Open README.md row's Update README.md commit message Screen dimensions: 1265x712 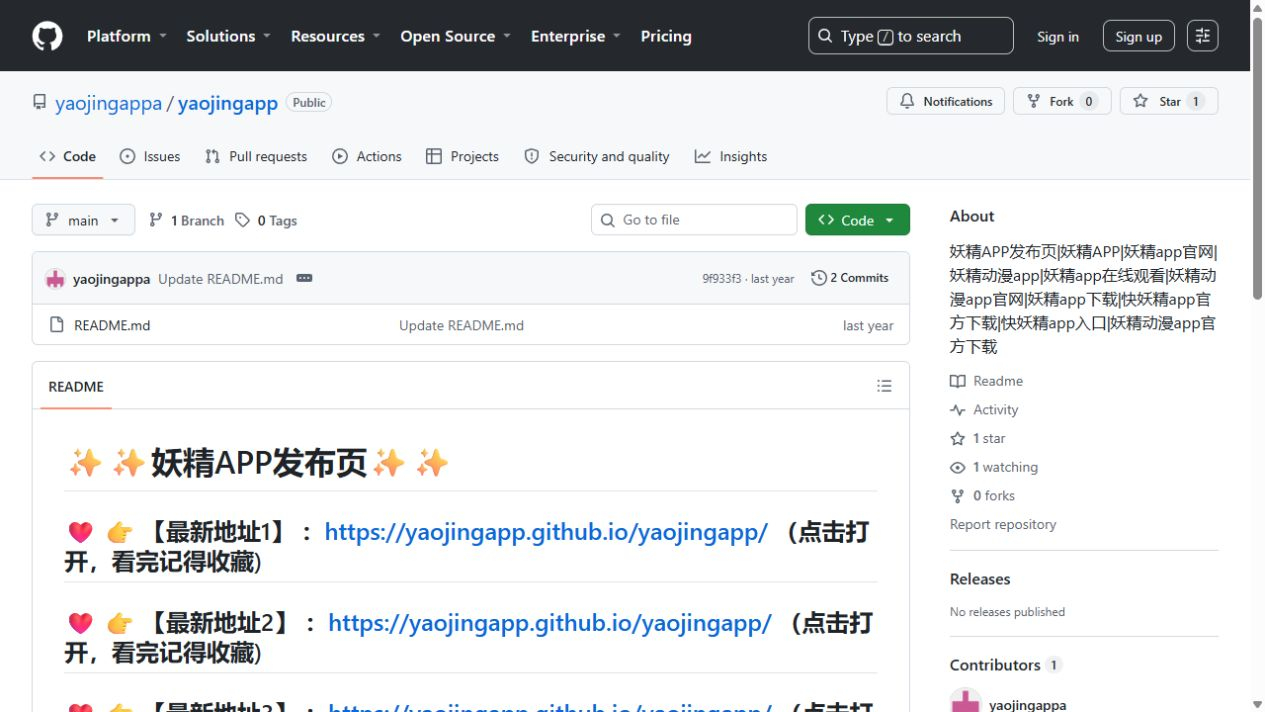[x=461, y=325]
